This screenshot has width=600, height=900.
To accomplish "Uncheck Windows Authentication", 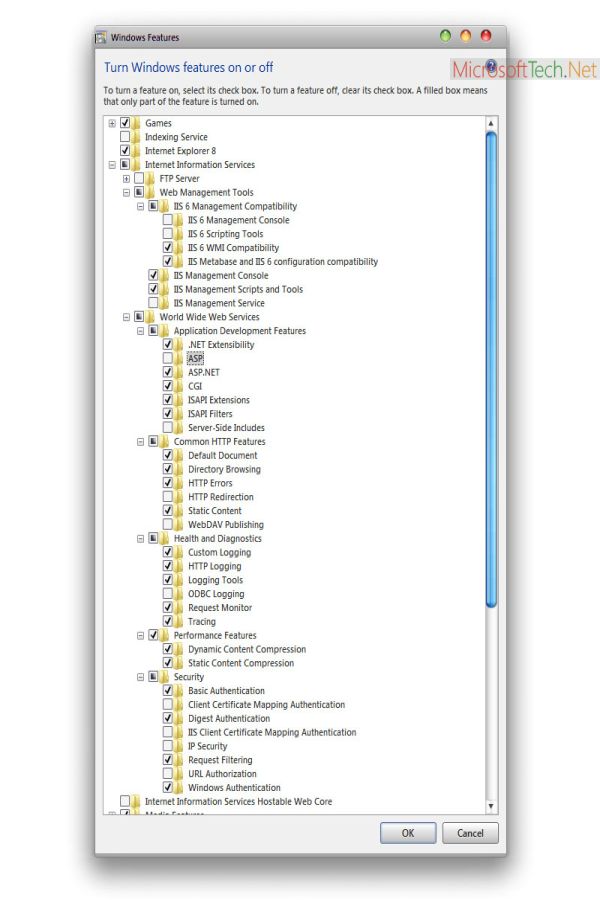I will click(x=168, y=787).
